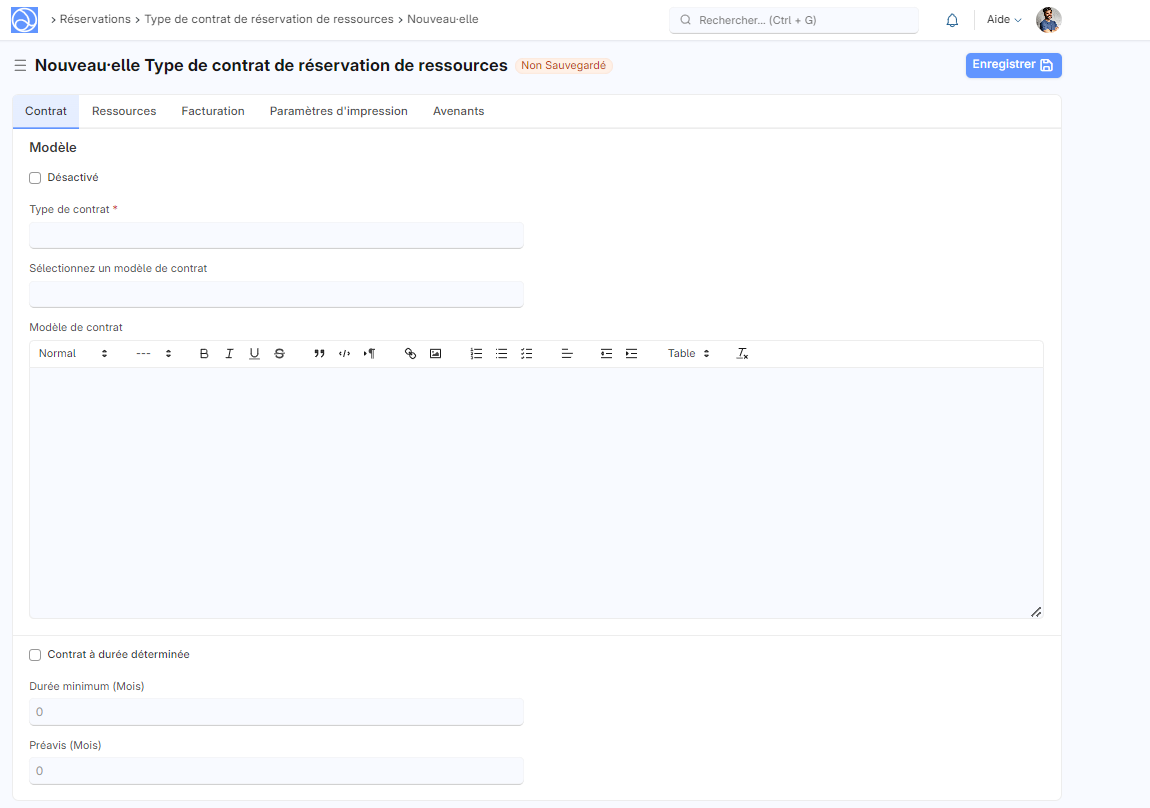Click the Type de contrat input field
Image resolution: width=1150 pixels, height=808 pixels.
tap(276, 235)
